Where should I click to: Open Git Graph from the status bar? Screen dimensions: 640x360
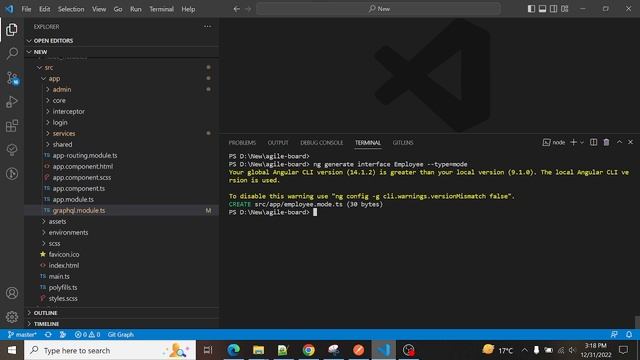pos(121,334)
